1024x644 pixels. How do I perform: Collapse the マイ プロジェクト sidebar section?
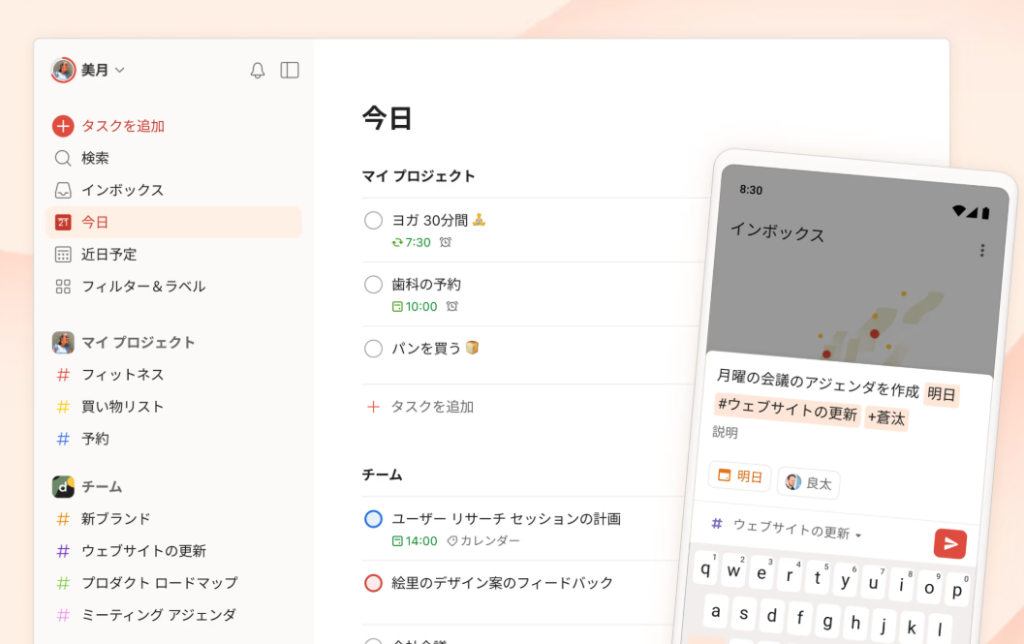tap(124, 342)
